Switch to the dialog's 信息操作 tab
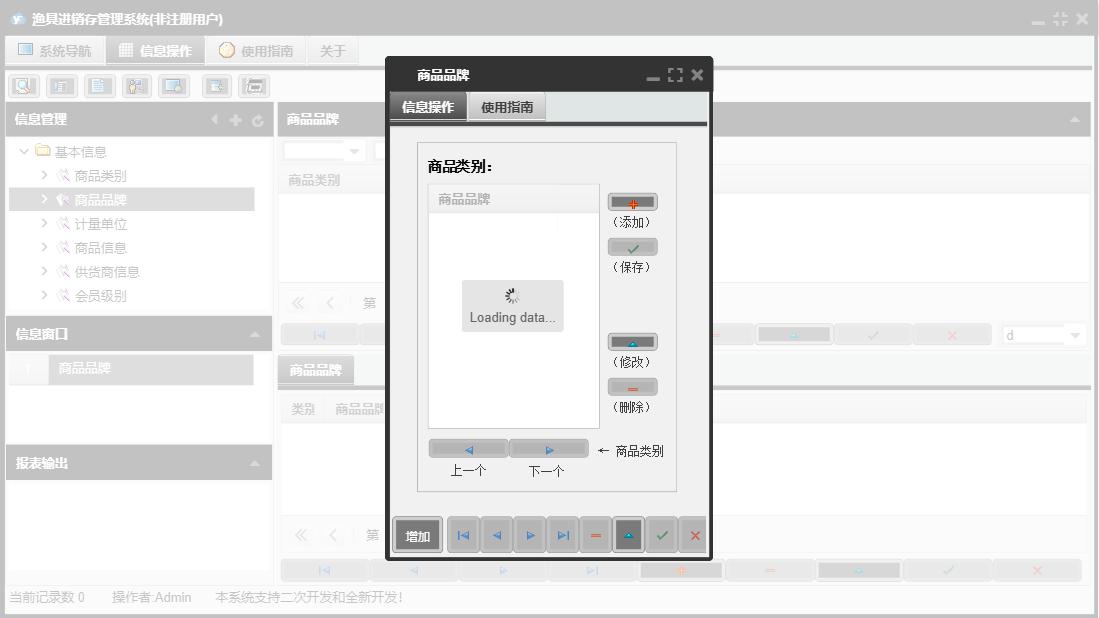The width and height of the screenshot is (1099, 618). 428,107
